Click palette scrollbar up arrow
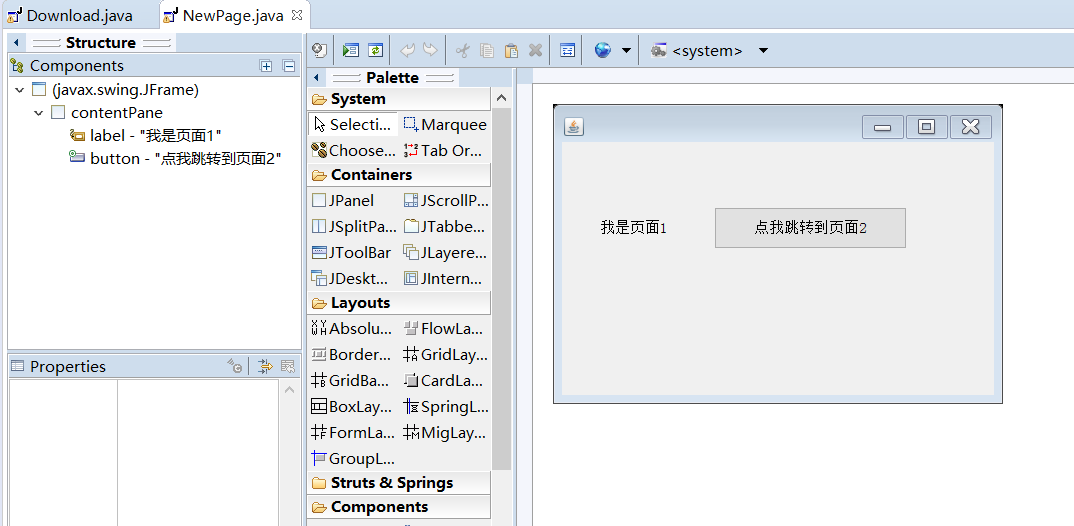The image size is (1074, 526). point(501,98)
